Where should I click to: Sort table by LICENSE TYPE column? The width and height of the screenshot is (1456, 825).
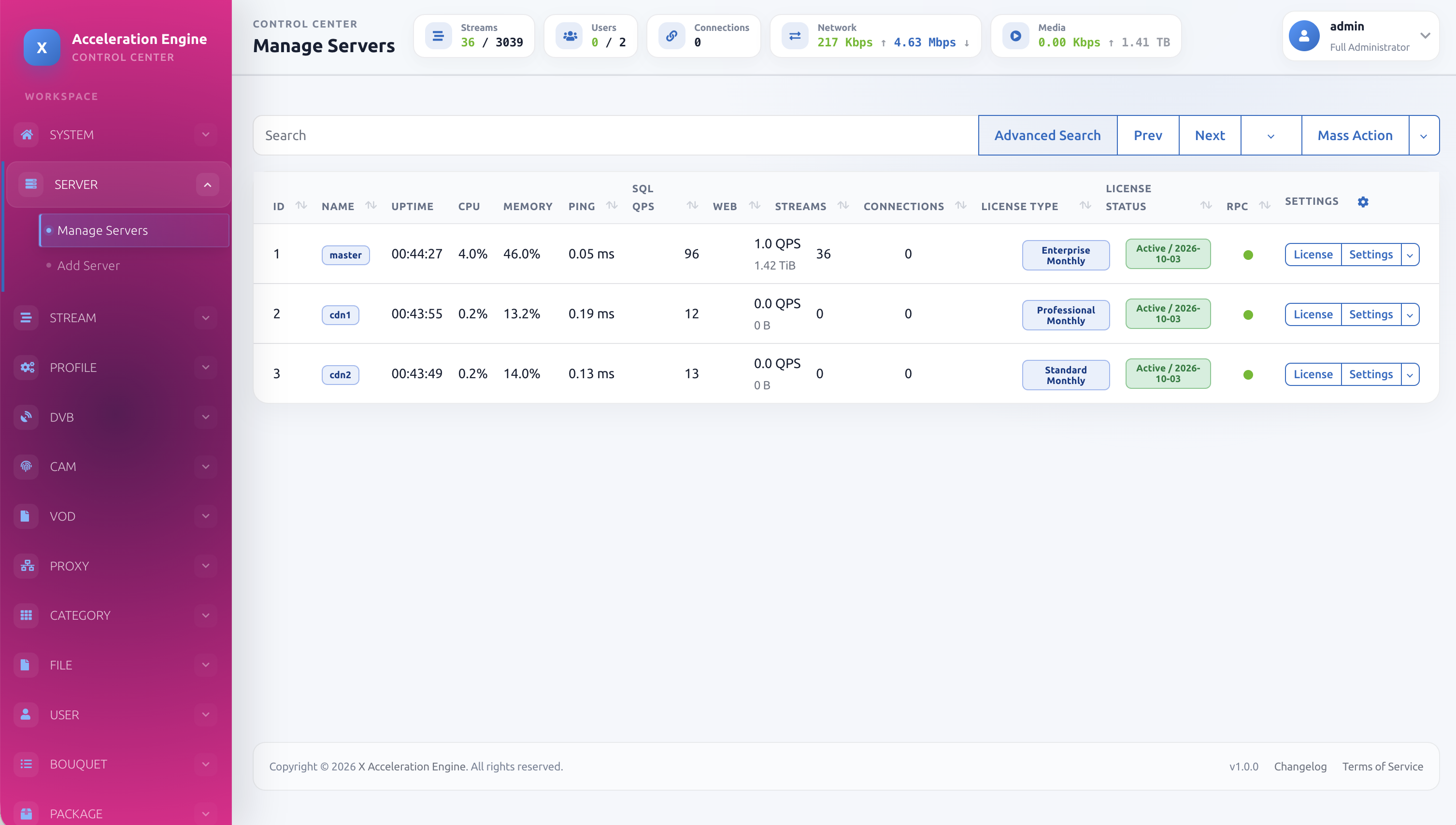coord(1085,206)
